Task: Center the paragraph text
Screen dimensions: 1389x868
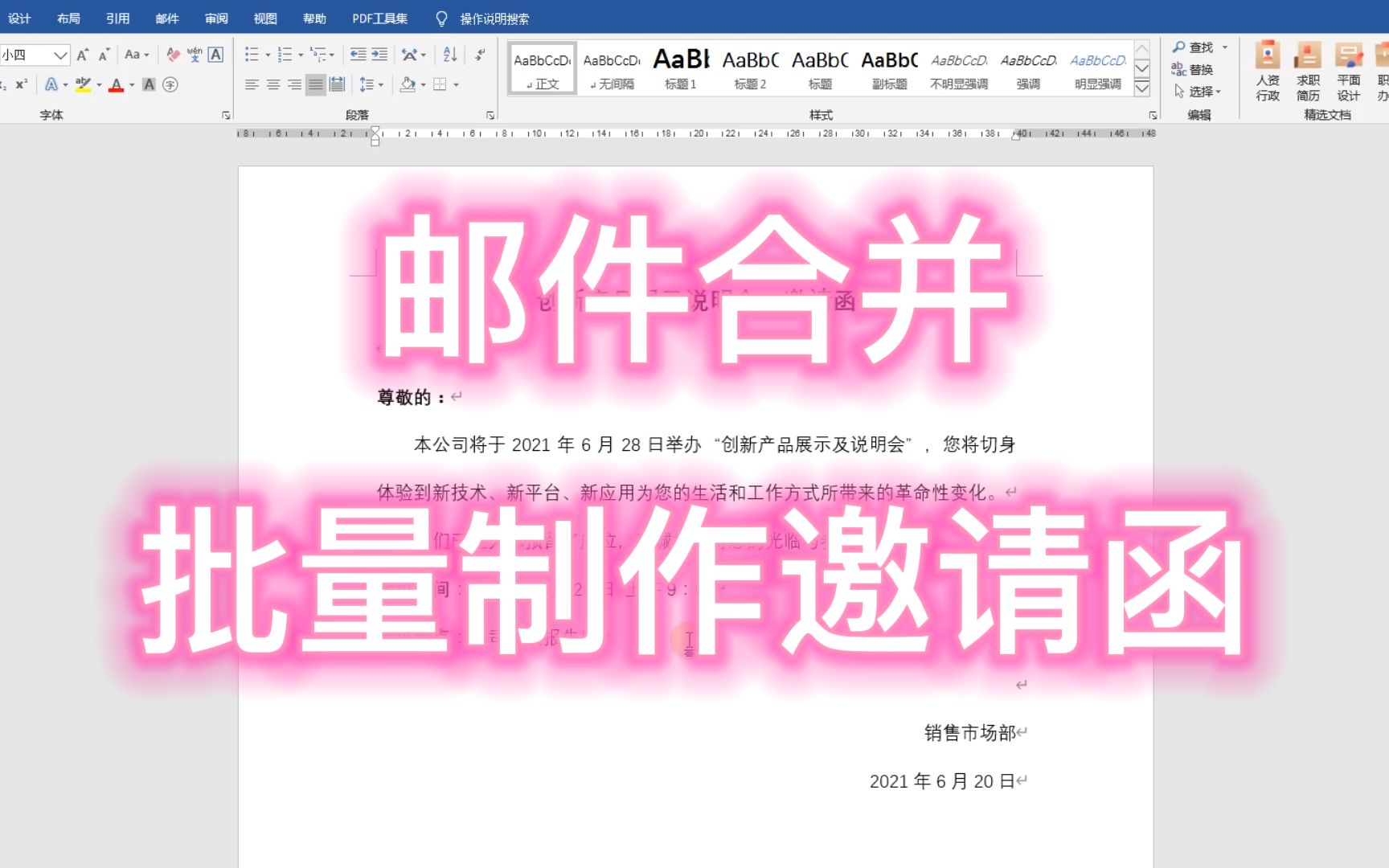Action: coord(273,84)
